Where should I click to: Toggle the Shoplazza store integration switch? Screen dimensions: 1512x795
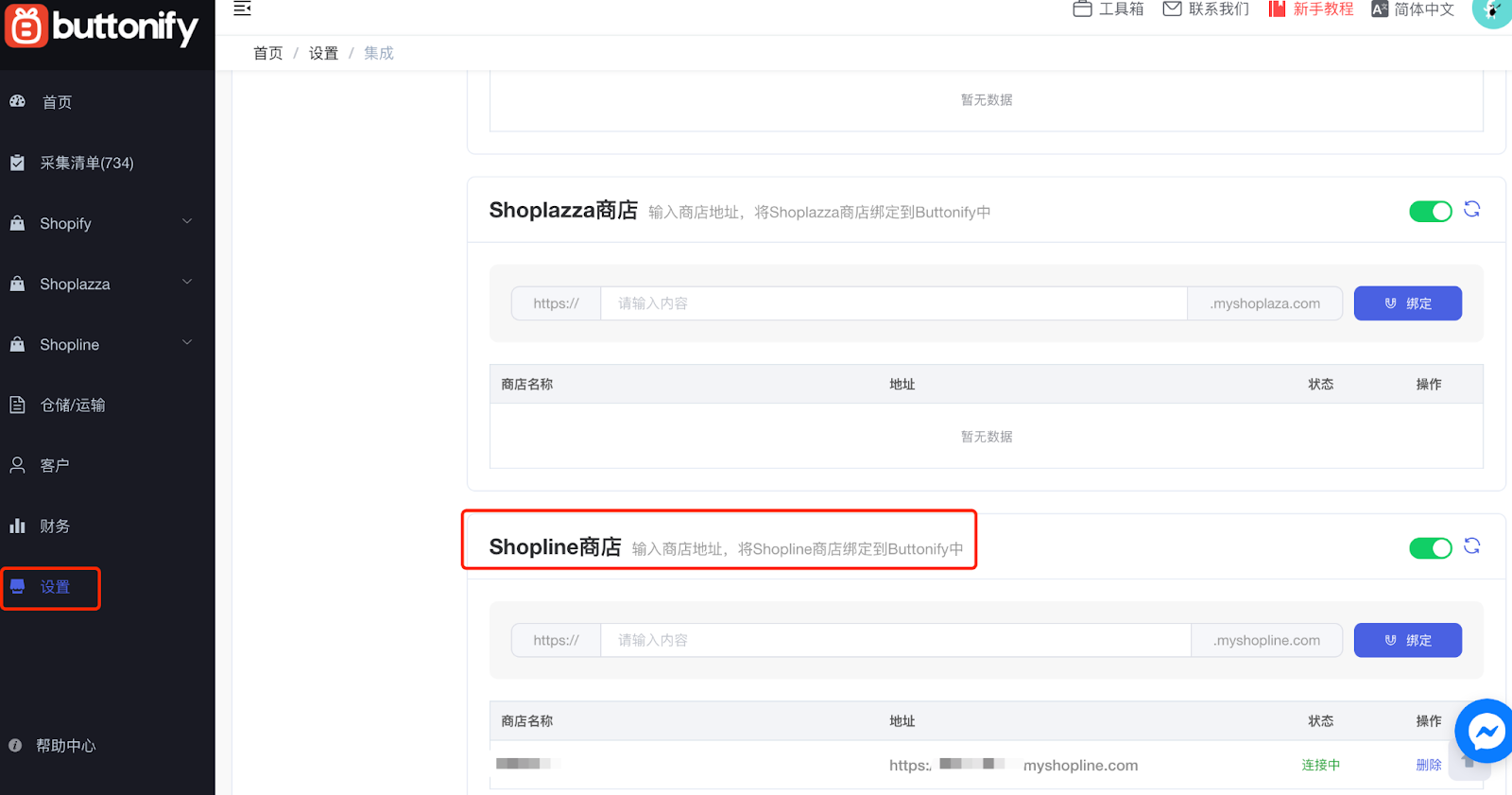point(1430,212)
